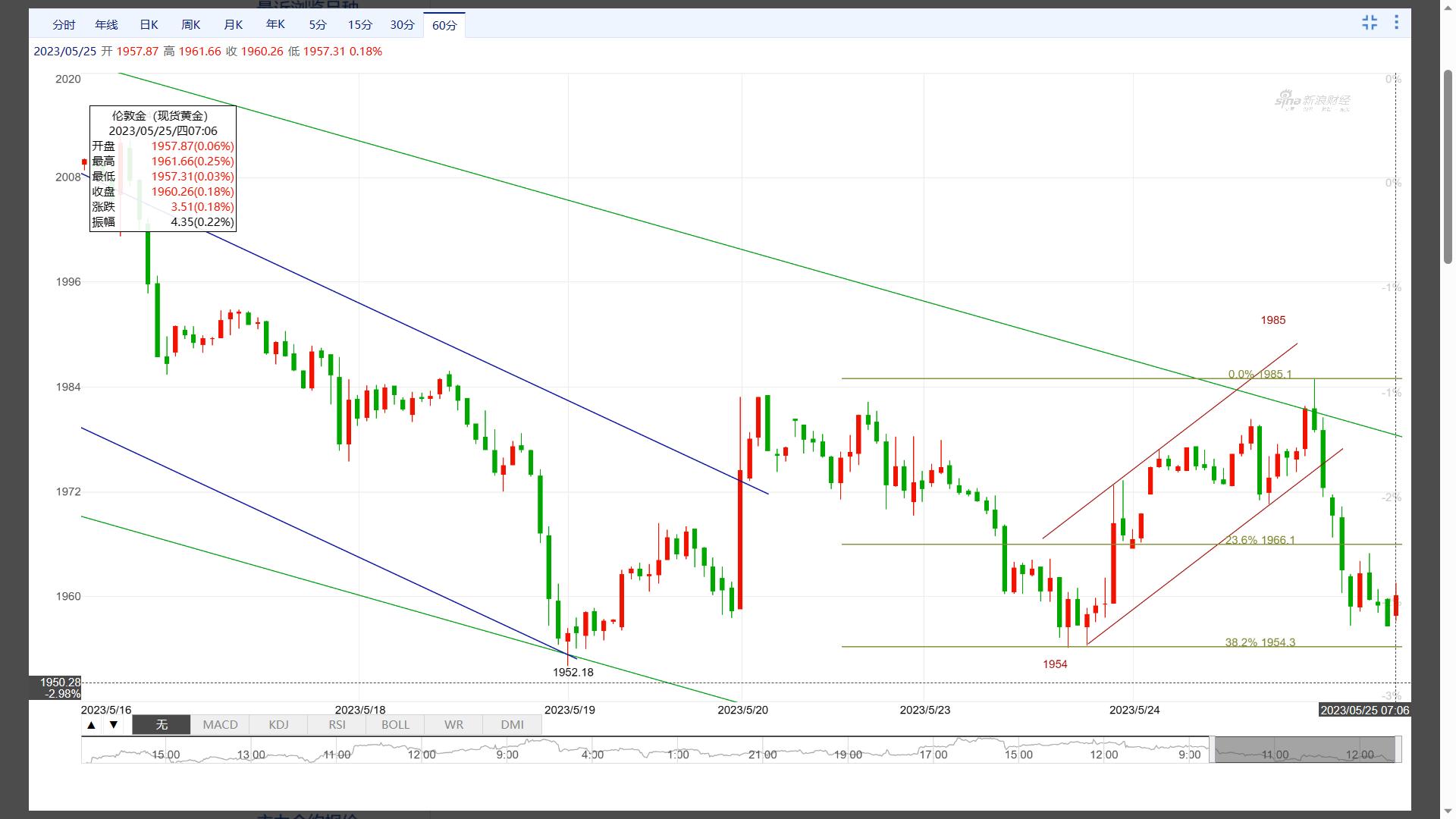Switch to the 日K daily chart tab
The image size is (1456, 819).
149,25
